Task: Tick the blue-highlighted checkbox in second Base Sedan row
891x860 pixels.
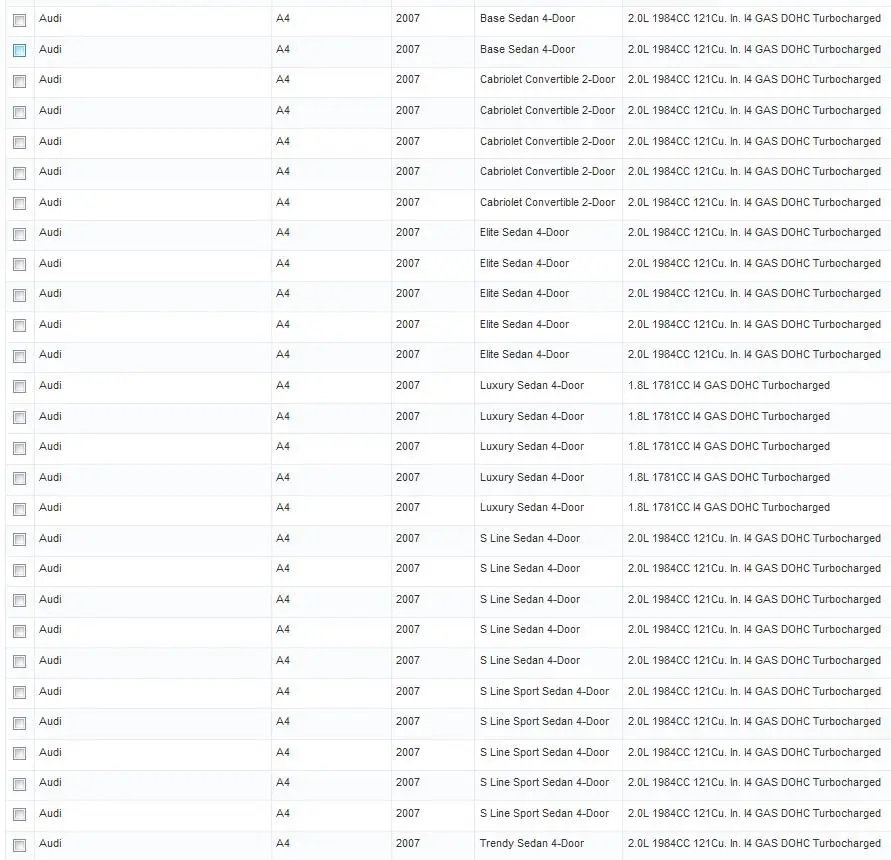Action: point(19,51)
